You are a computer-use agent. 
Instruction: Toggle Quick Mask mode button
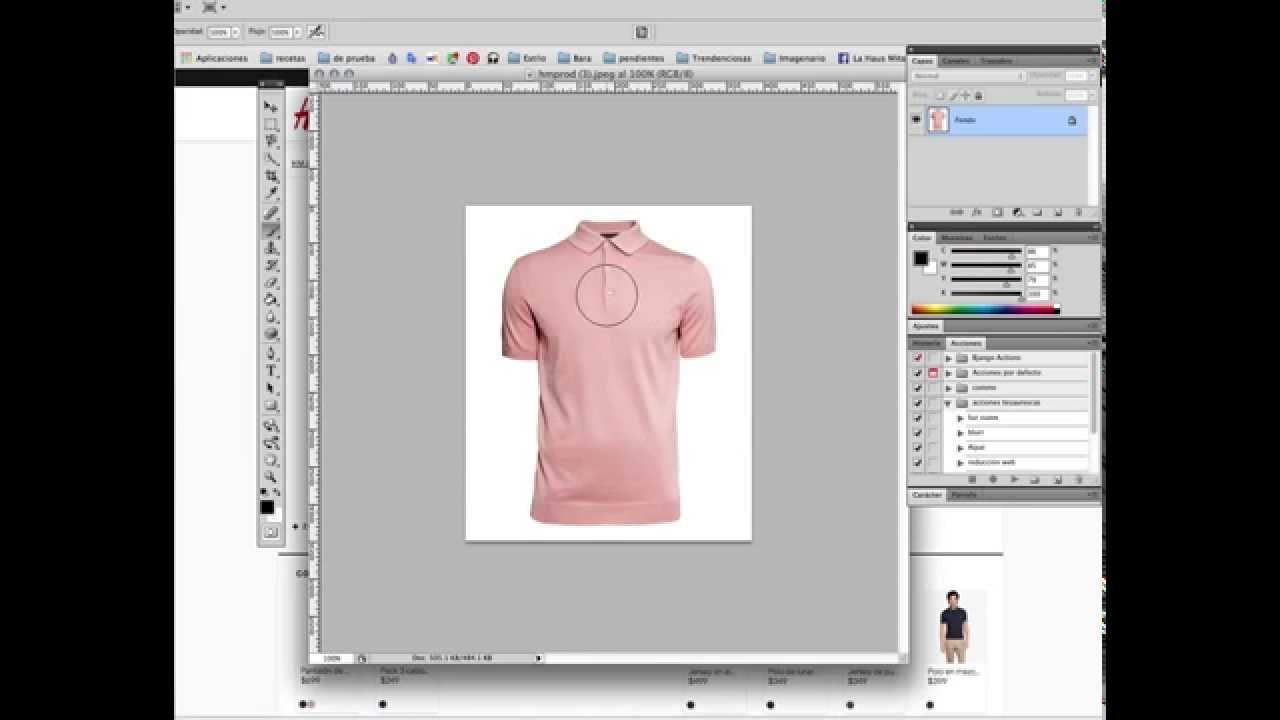271,532
